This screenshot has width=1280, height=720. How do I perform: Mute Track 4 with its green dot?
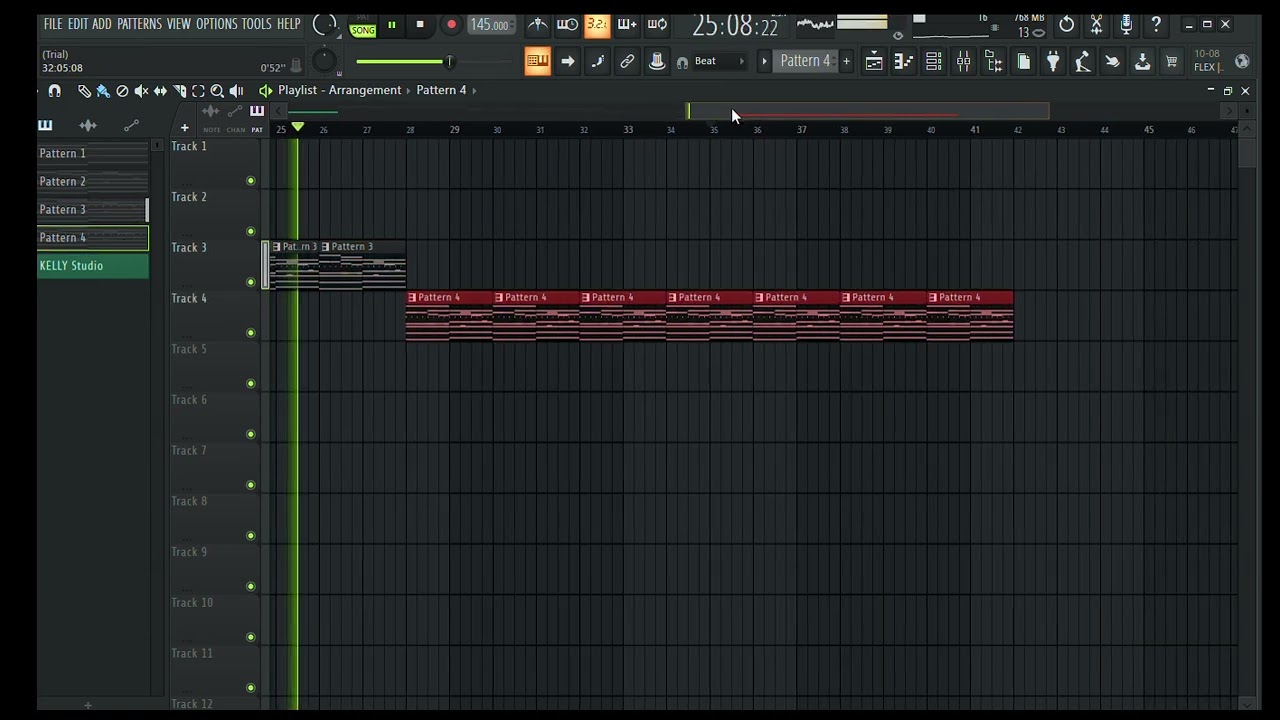click(251, 333)
